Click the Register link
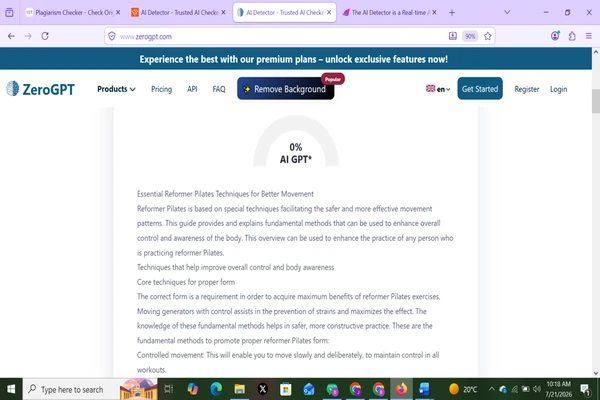 tap(527, 89)
